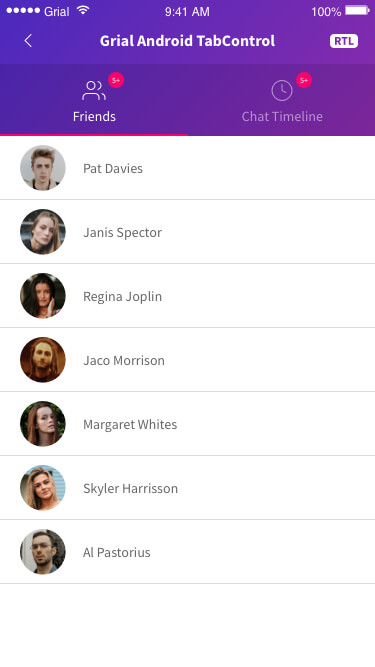Screen dimensions: 375x667
Task: Open Al Pastorius' avatar photo
Action: tap(43, 552)
